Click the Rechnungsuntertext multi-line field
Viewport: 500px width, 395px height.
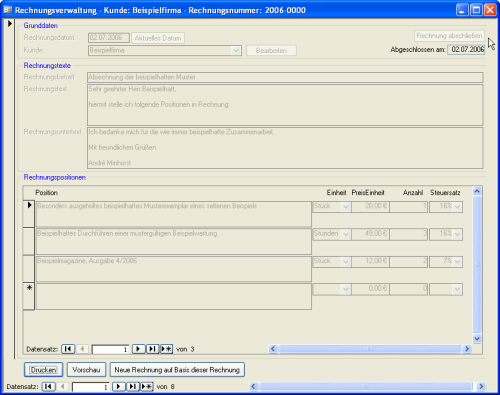(285, 148)
